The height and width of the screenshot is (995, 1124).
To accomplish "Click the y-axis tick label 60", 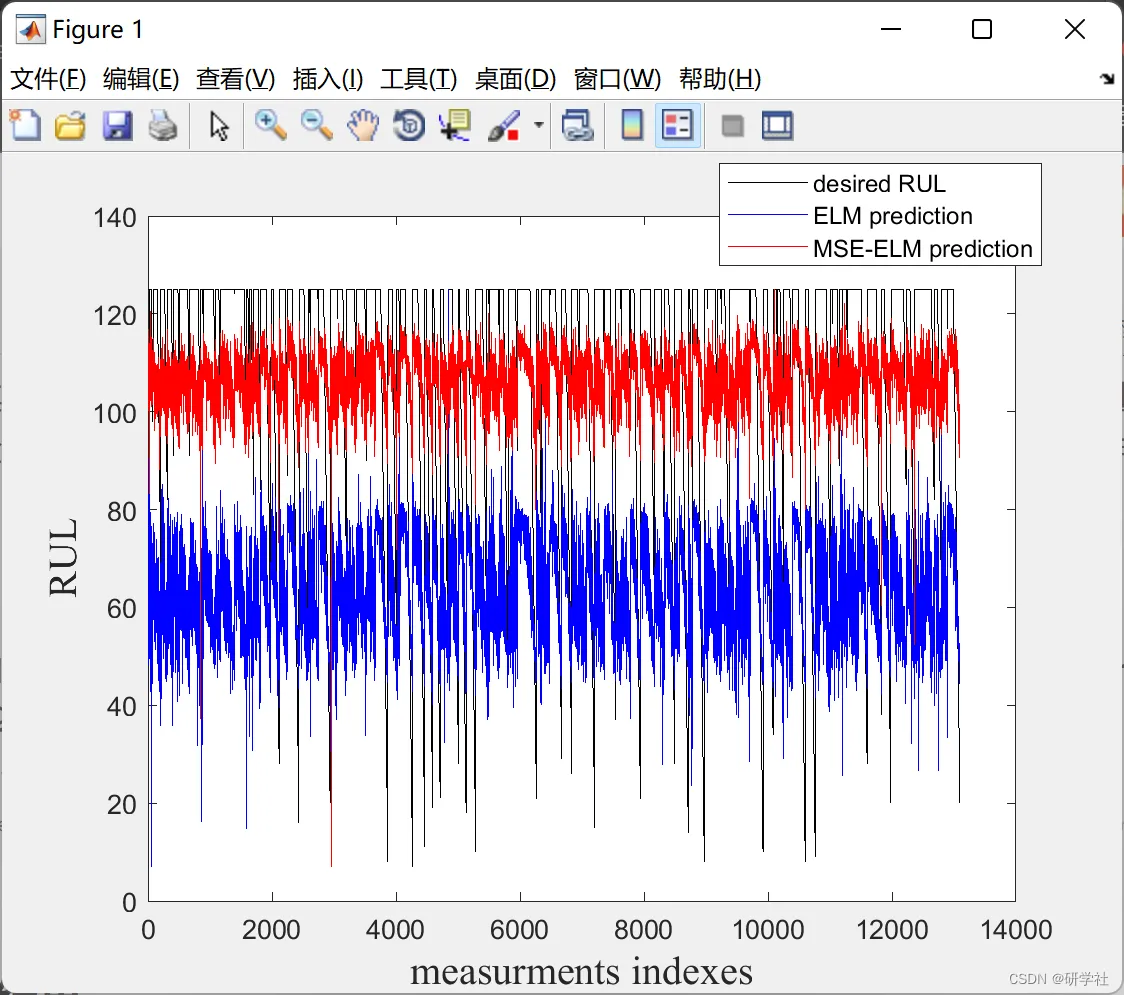I will [122, 609].
